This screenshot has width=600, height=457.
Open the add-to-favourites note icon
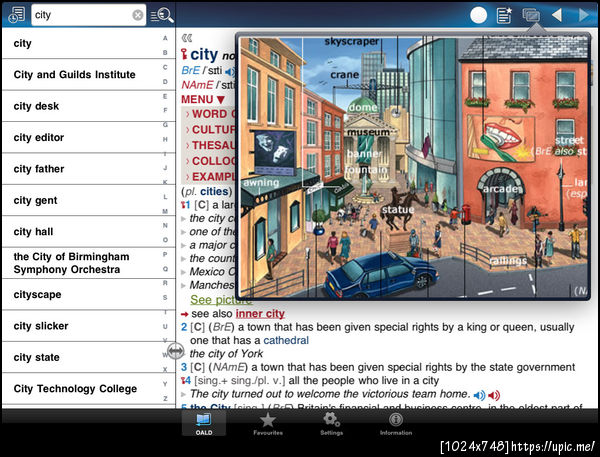pyautogui.click(x=504, y=15)
